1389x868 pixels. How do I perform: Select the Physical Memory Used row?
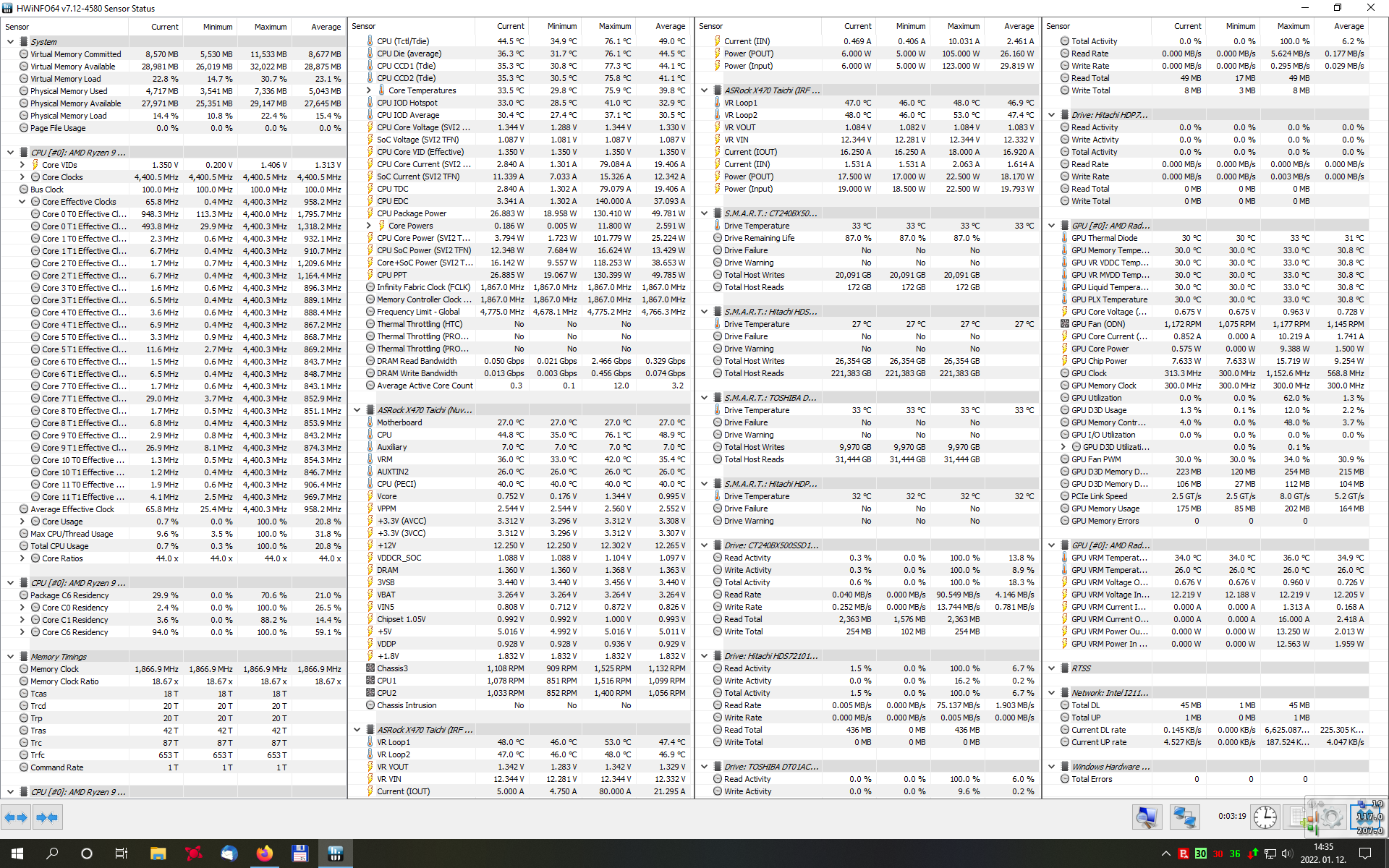(x=174, y=91)
